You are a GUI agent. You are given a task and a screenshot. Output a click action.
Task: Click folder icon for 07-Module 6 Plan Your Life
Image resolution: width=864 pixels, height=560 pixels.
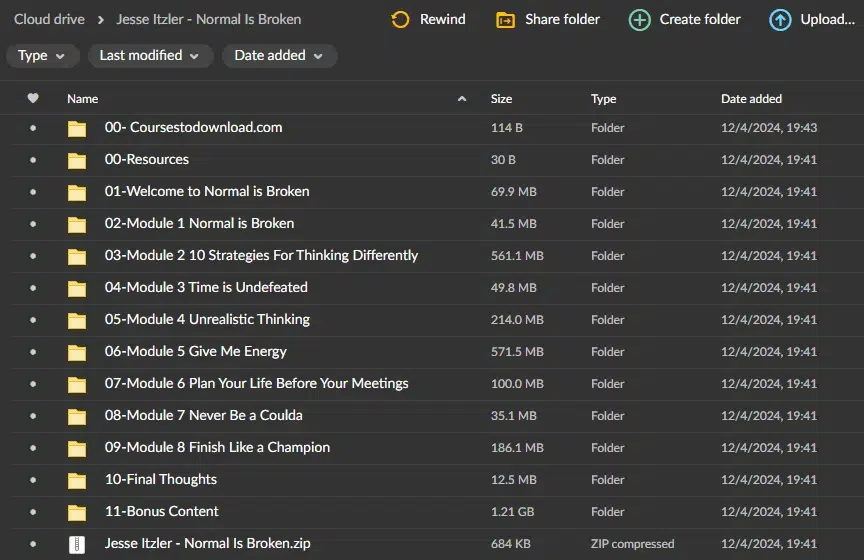(x=77, y=384)
